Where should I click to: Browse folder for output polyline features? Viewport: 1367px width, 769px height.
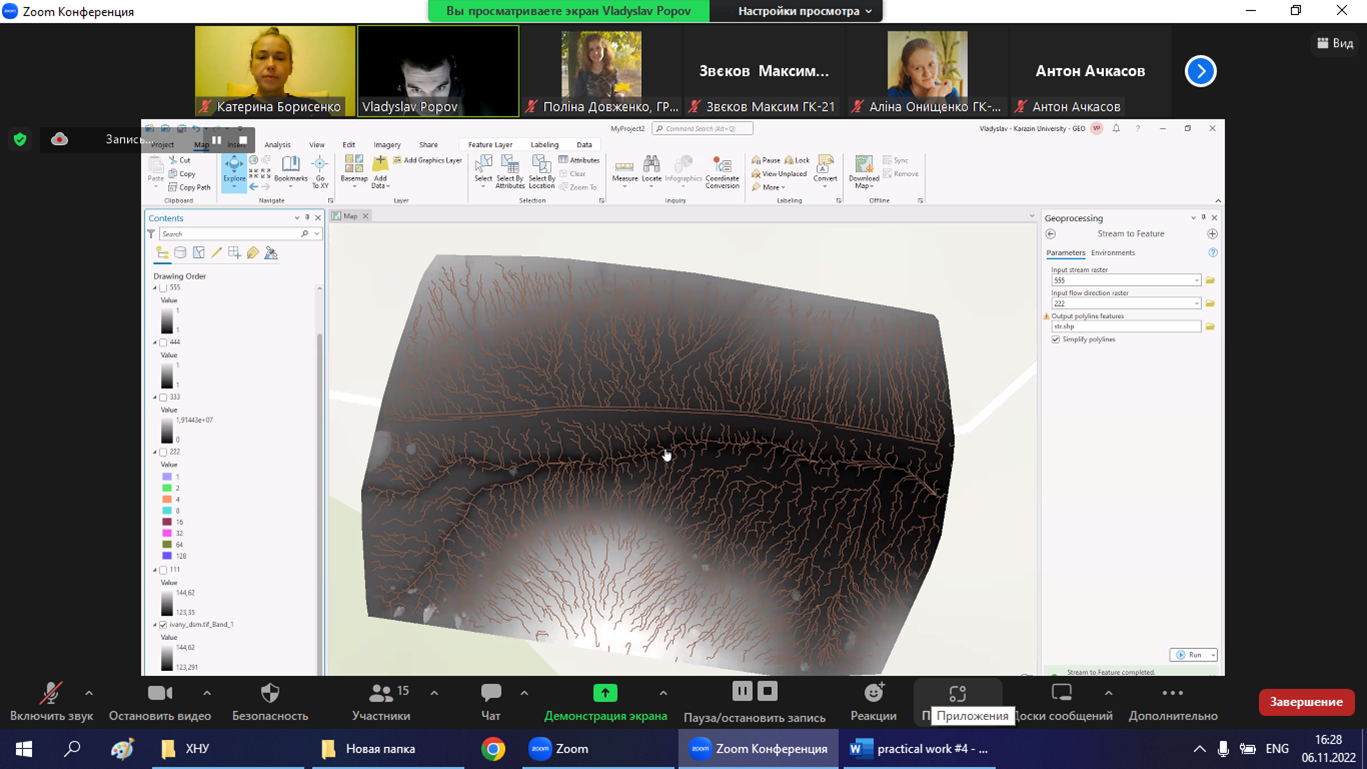coord(1210,327)
